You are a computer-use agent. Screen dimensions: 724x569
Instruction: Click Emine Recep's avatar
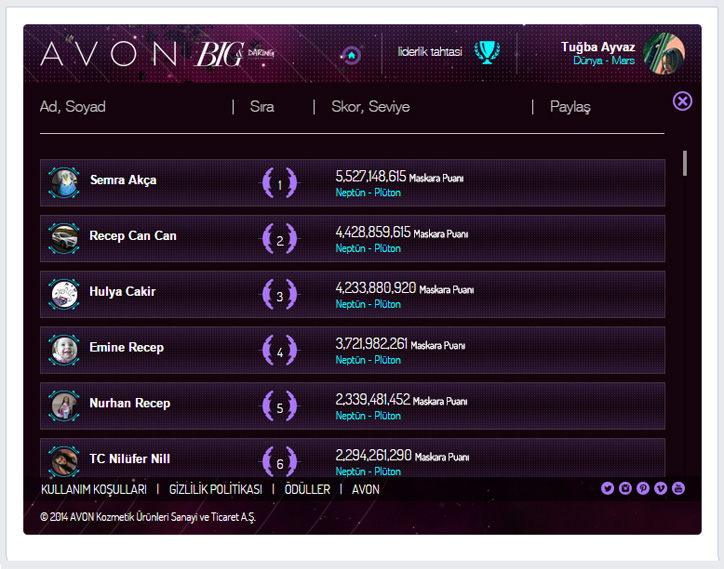(64, 350)
